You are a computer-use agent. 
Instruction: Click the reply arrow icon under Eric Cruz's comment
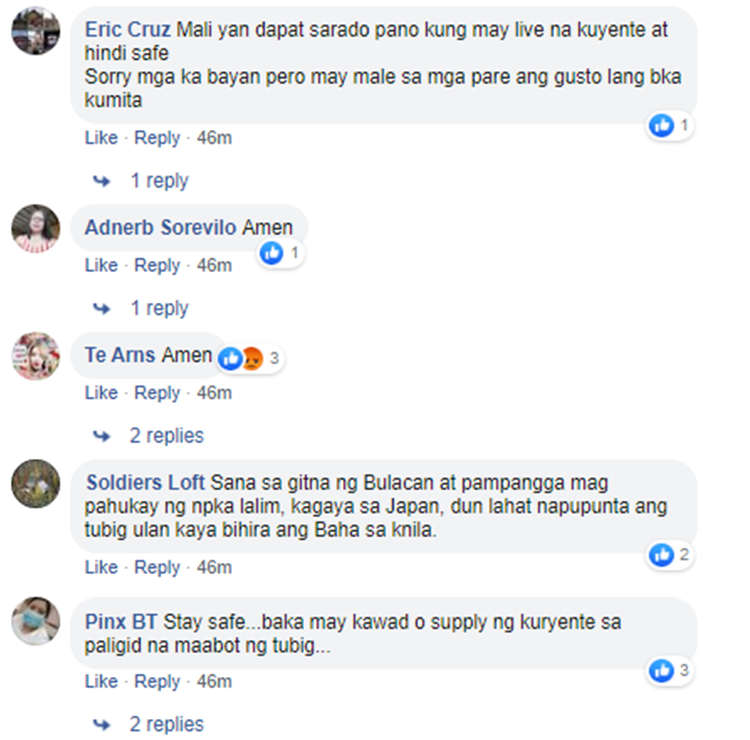point(101,181)
